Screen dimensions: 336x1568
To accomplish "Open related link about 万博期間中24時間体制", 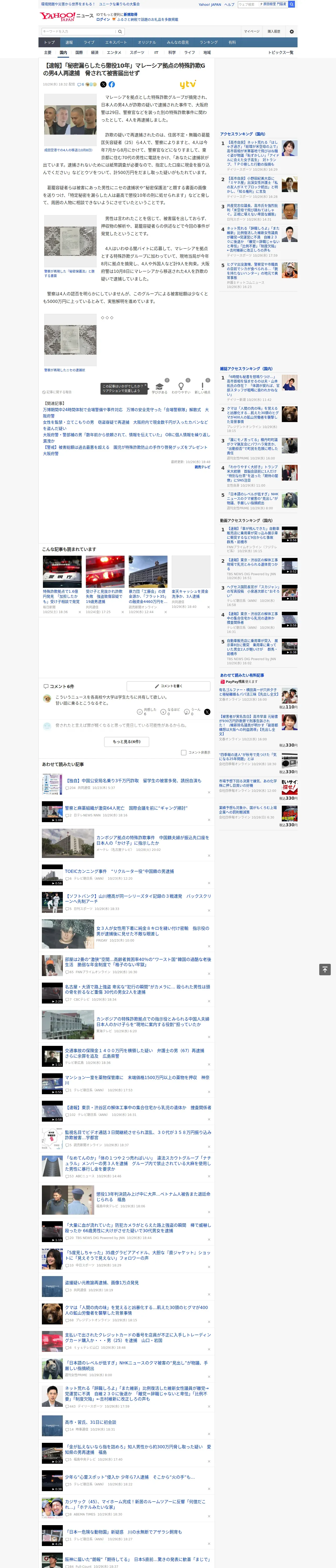I will pos(126,412).
